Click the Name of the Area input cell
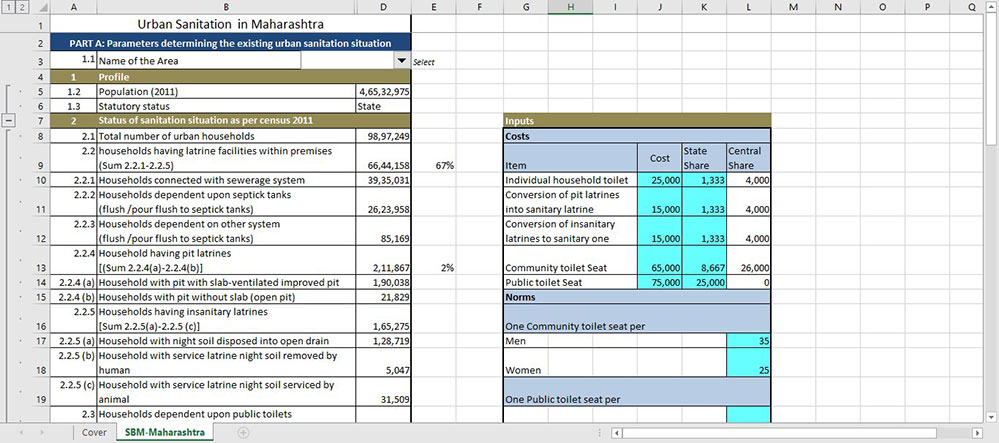 point(347,61)
